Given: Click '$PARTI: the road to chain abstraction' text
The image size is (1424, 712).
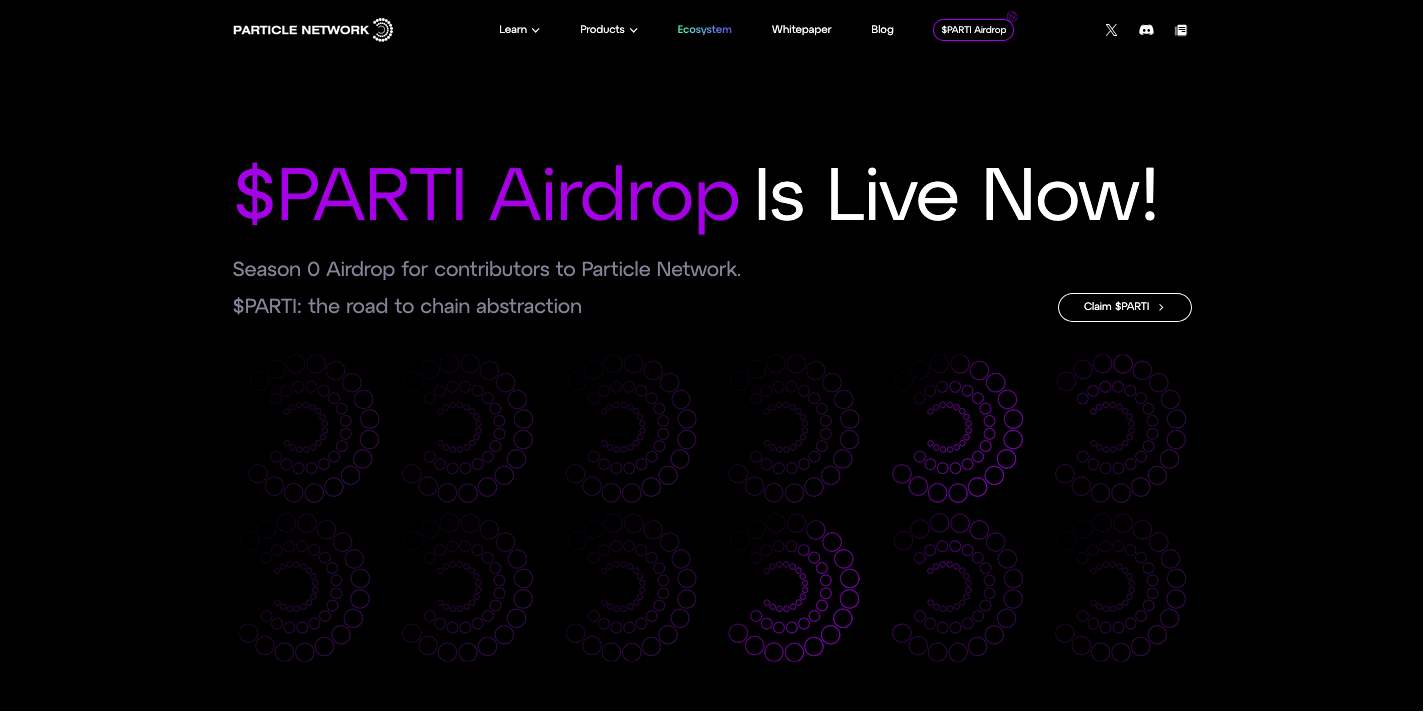Looking at the screenshot, I should coord(407,306).
